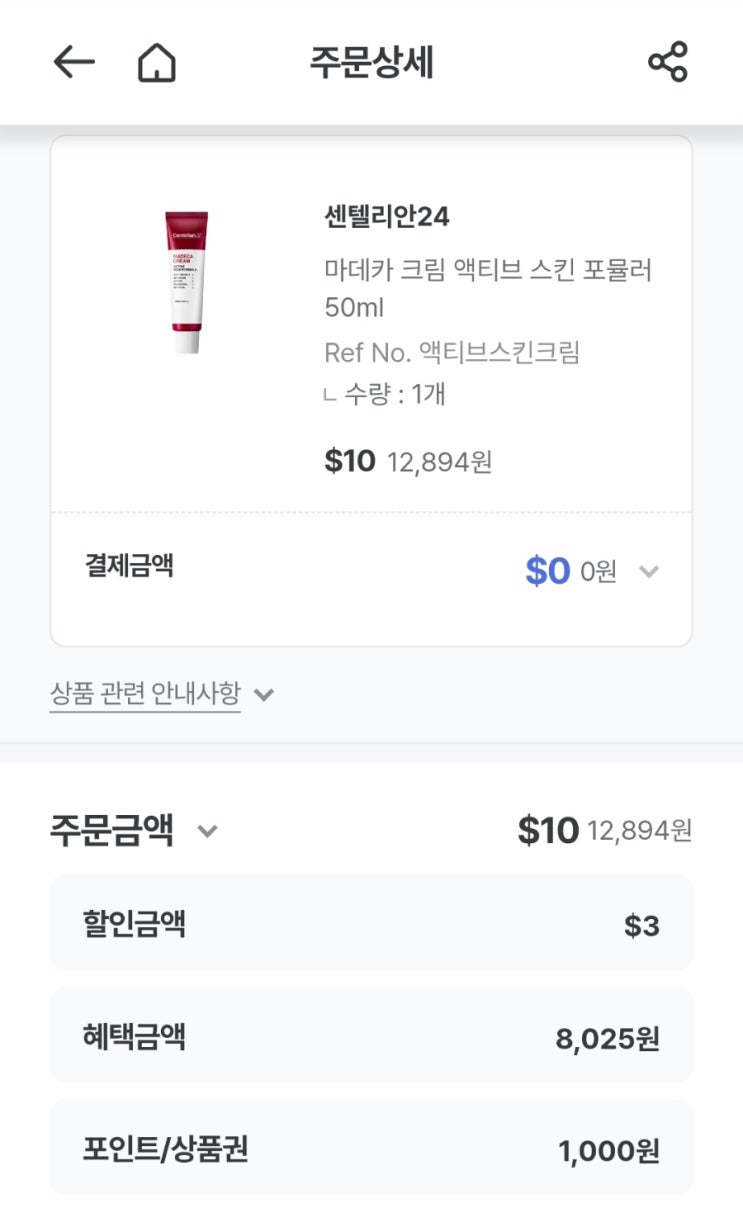
Task: Tap the 혜택금액 row
Action: coord(371,1036)
